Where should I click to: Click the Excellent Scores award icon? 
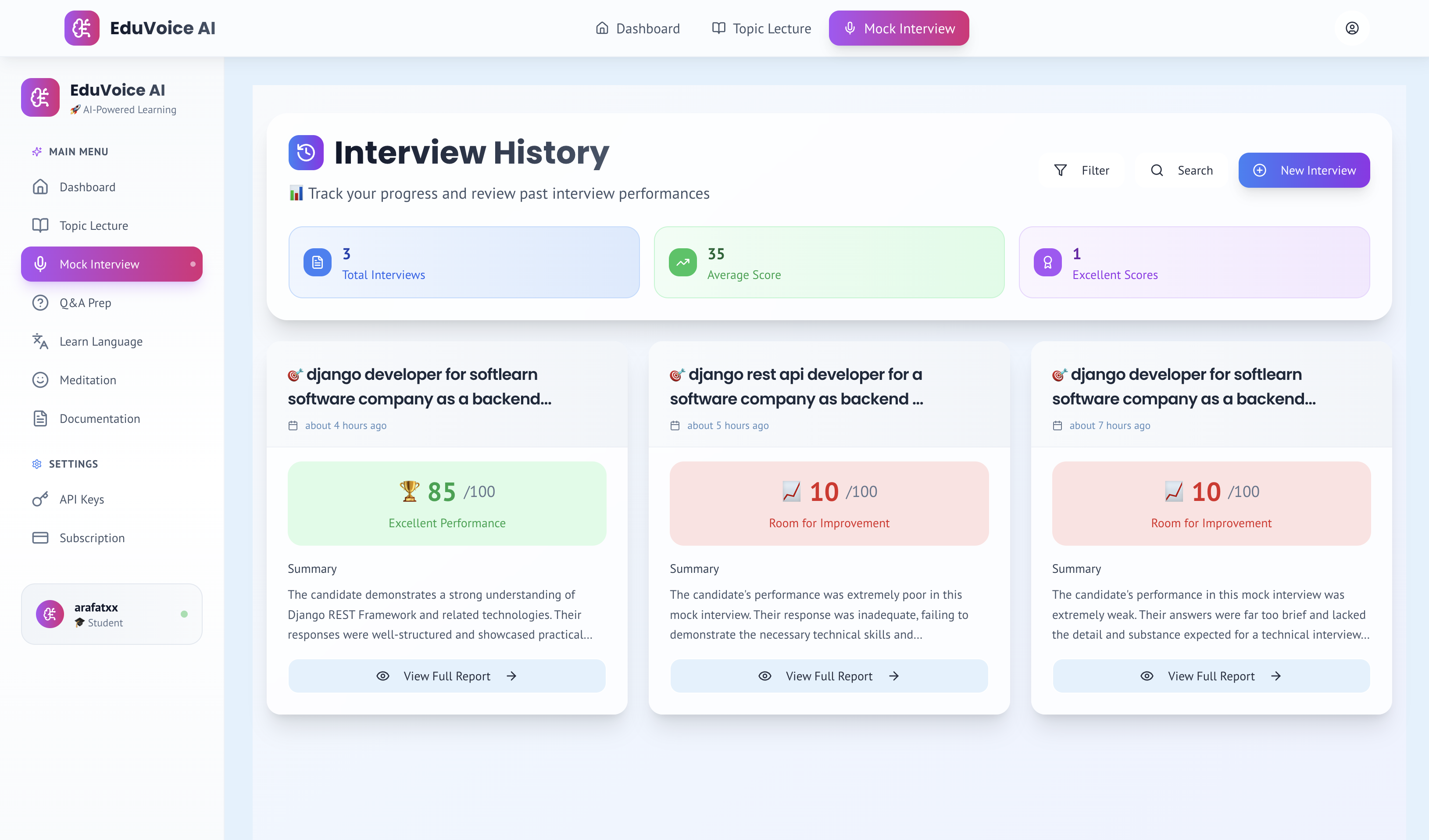tap(1047, 263)
